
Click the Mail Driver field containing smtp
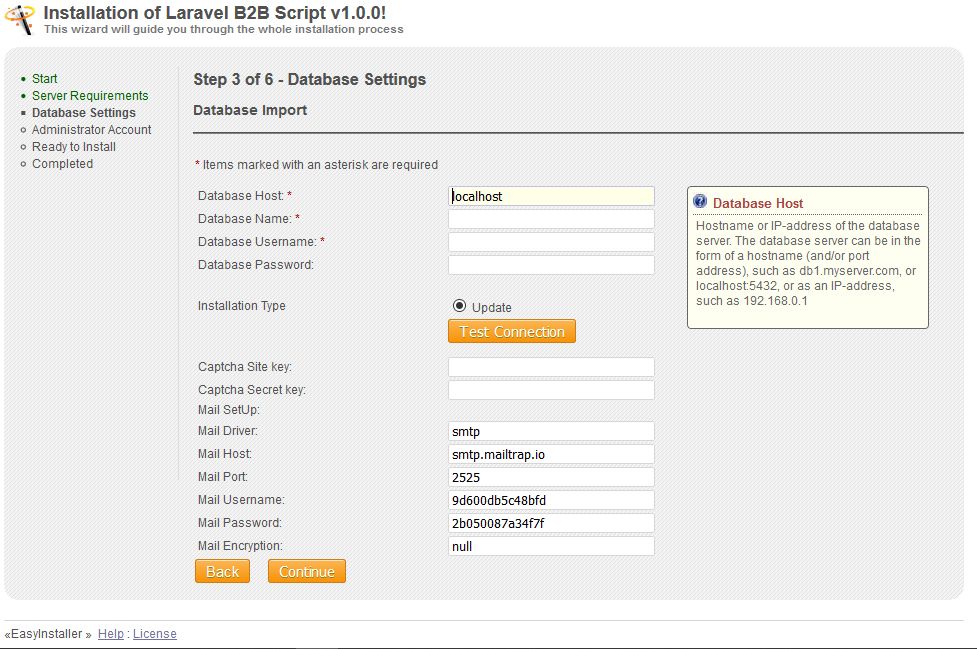(x=551, y=431)
